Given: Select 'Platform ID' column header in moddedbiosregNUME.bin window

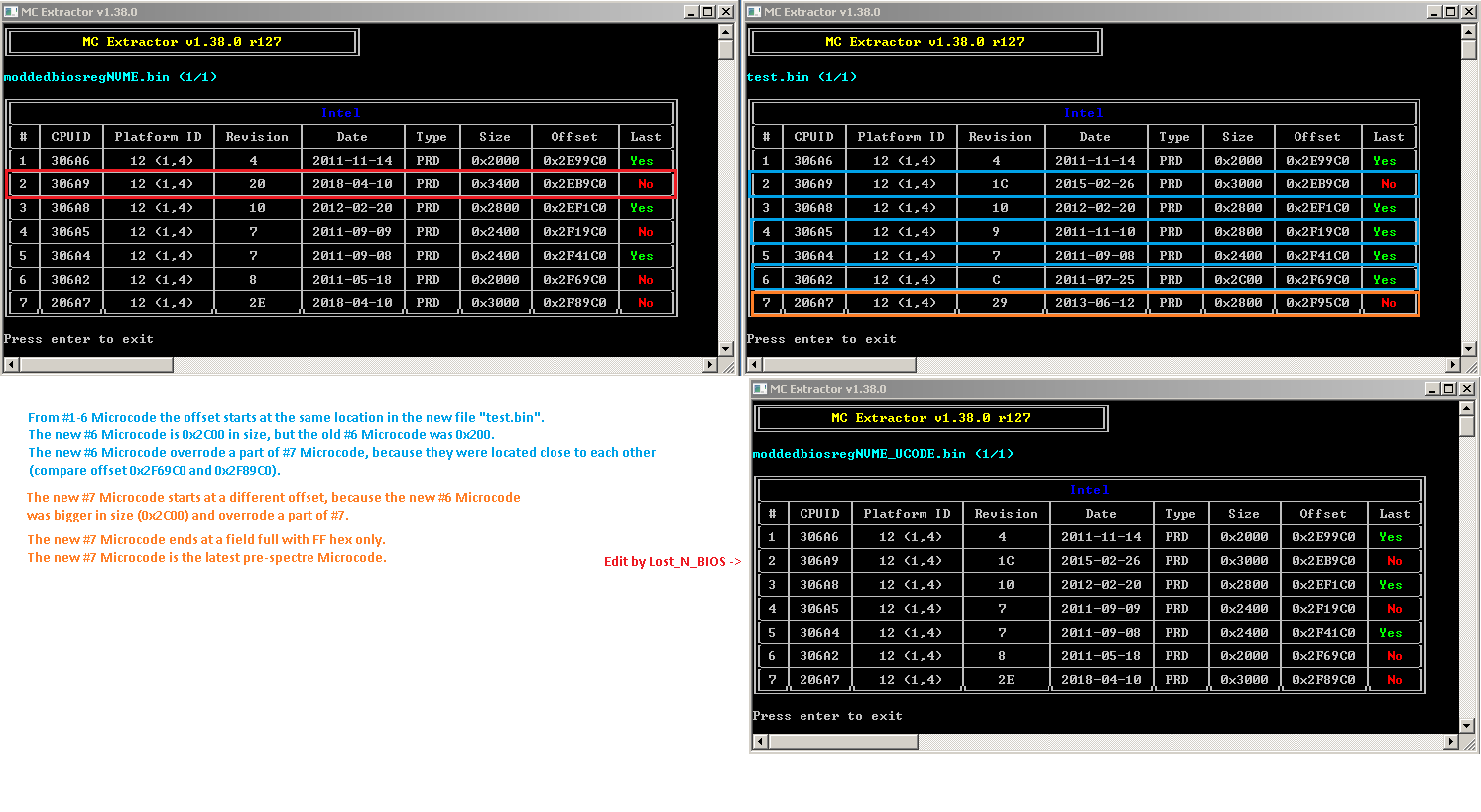Looking at the screenshot, I should tap(158, 137).
